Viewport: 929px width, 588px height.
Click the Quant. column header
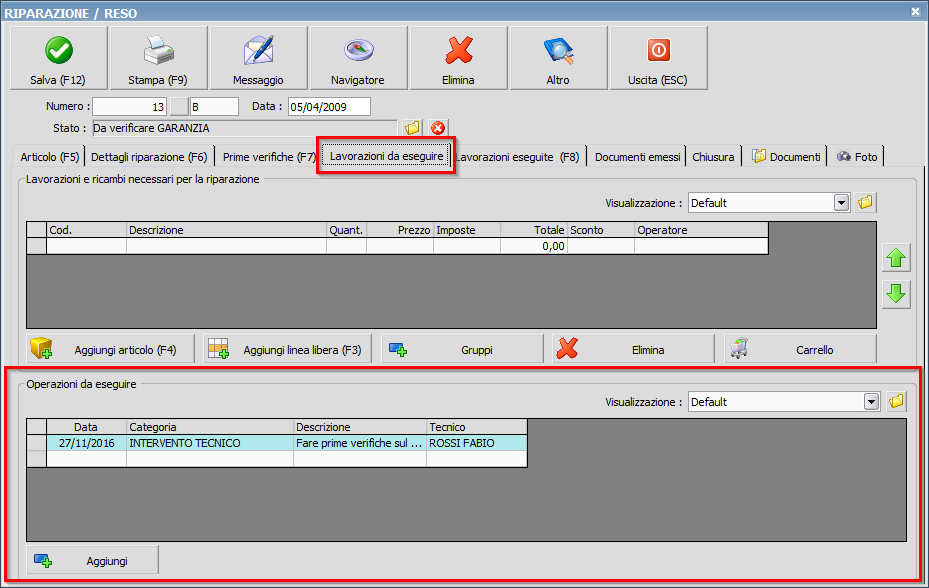[x=347, y=230]
